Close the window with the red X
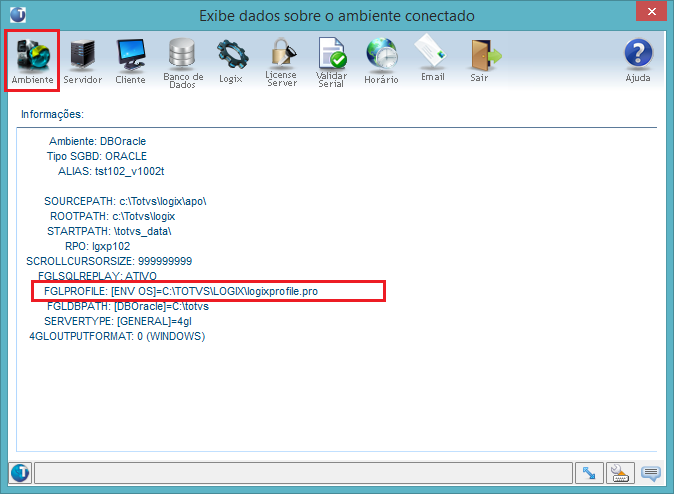This screenshot has width=674, height=494. (x=651, y=11)
